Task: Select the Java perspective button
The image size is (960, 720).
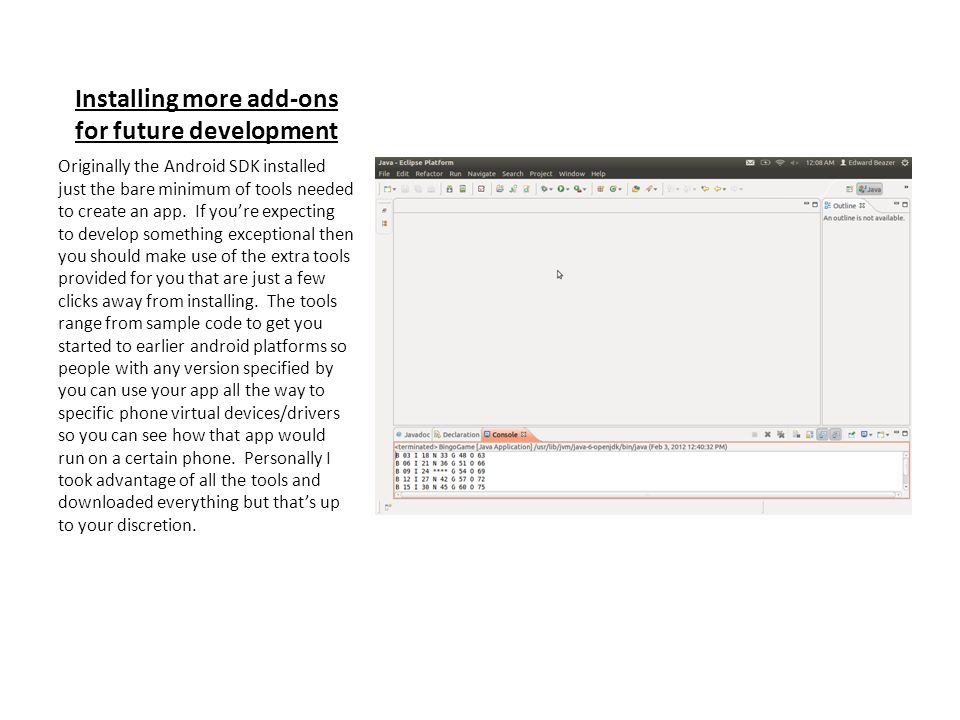Action: (x=870, y=189)
